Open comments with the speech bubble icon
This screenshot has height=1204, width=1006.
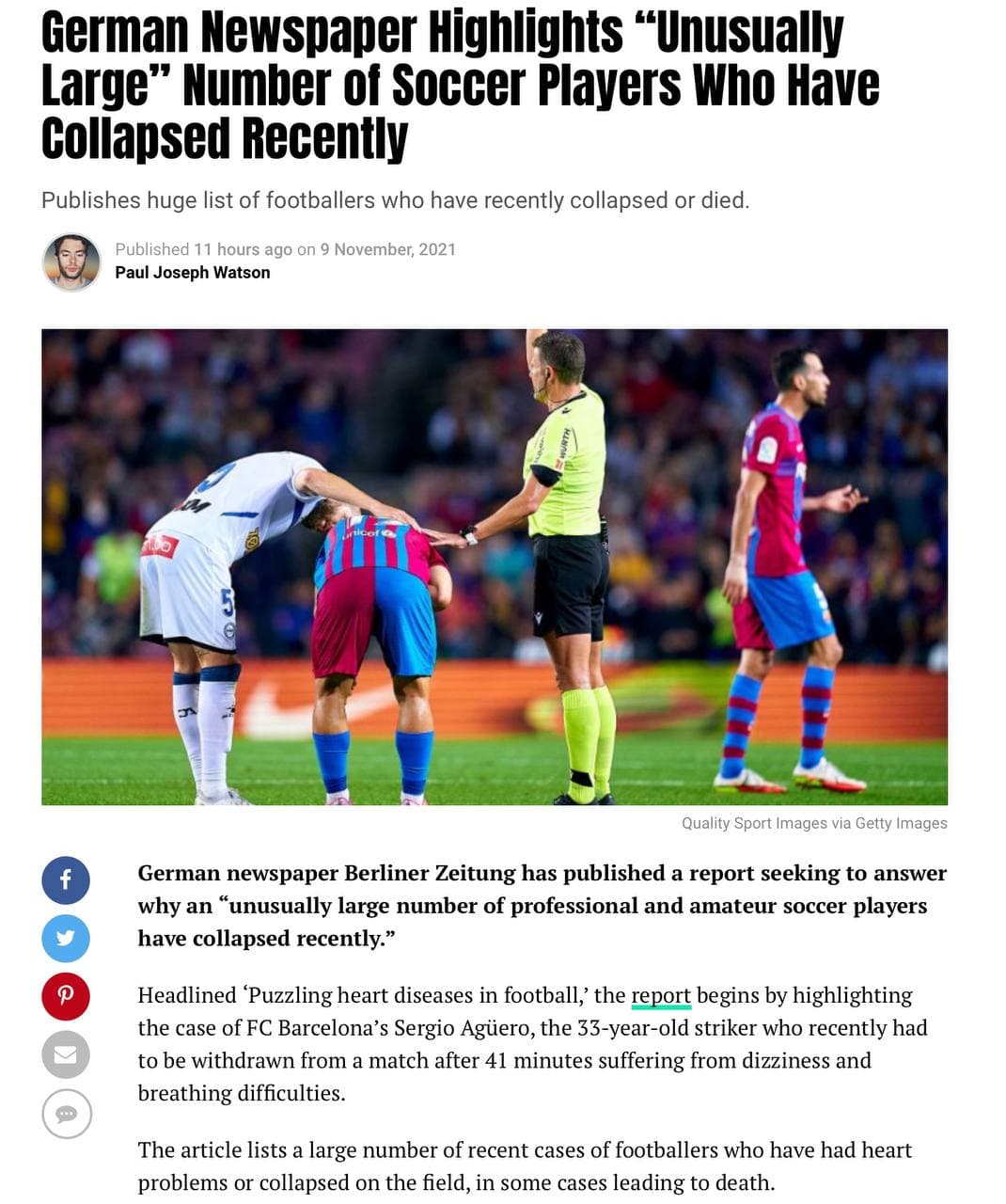66,1114
